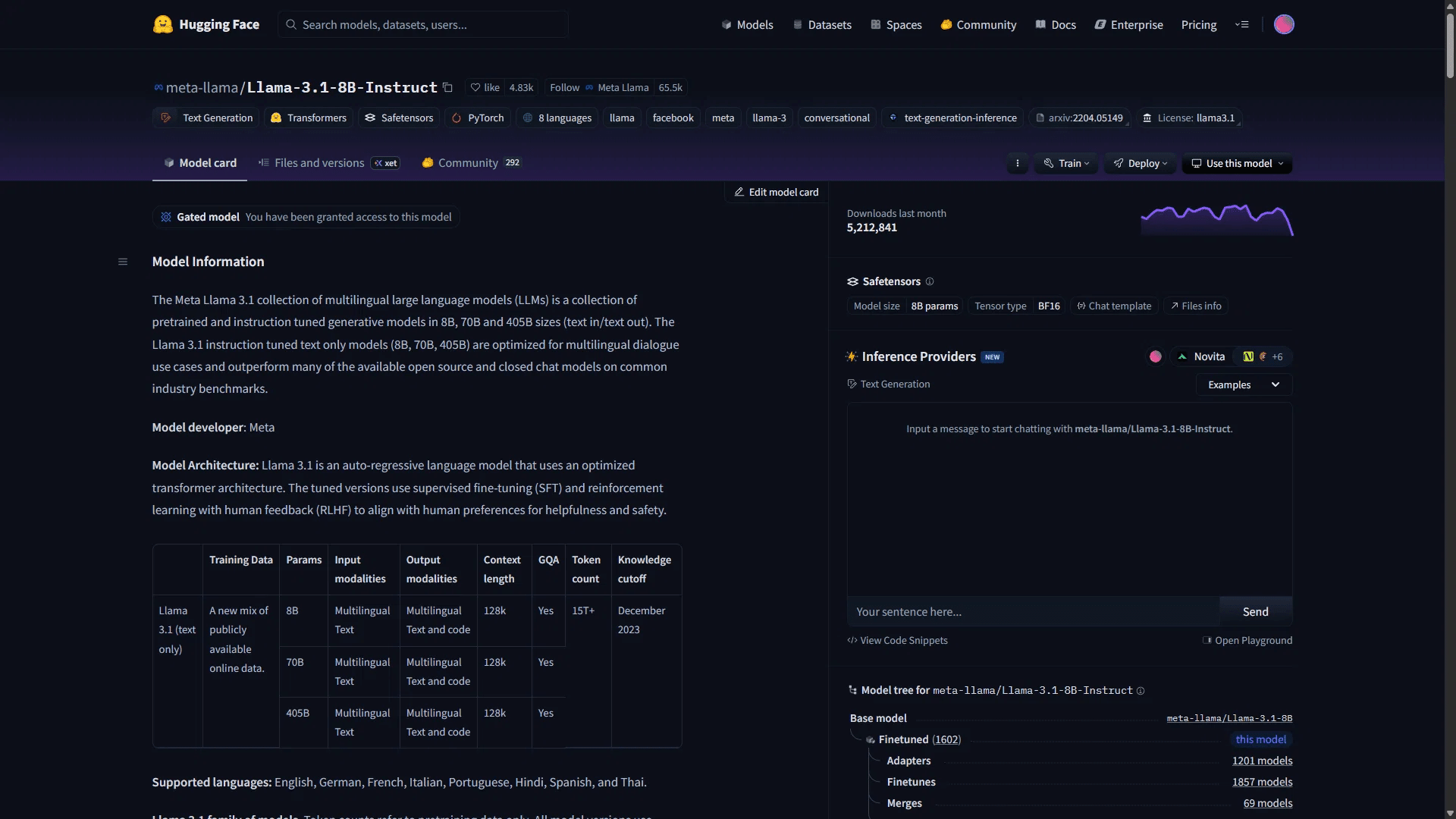
Task: Go to Models in the top navigation
Action: [x=747, y=24]
